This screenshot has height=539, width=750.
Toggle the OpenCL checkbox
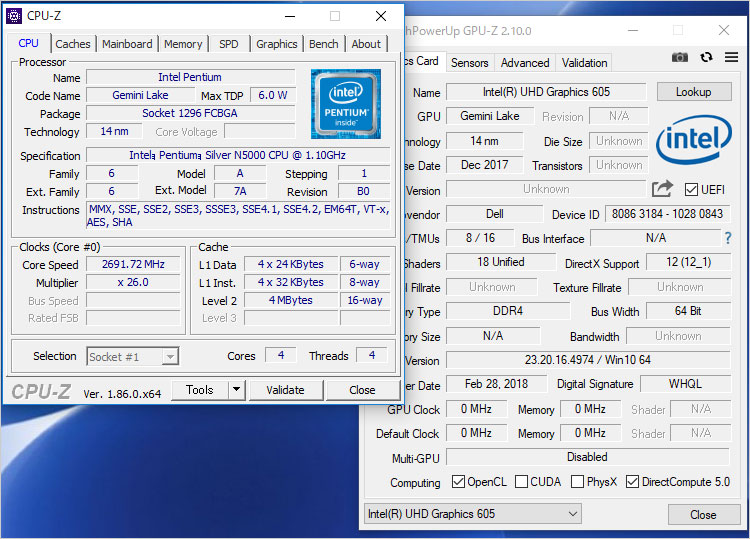tap(458, 482)
